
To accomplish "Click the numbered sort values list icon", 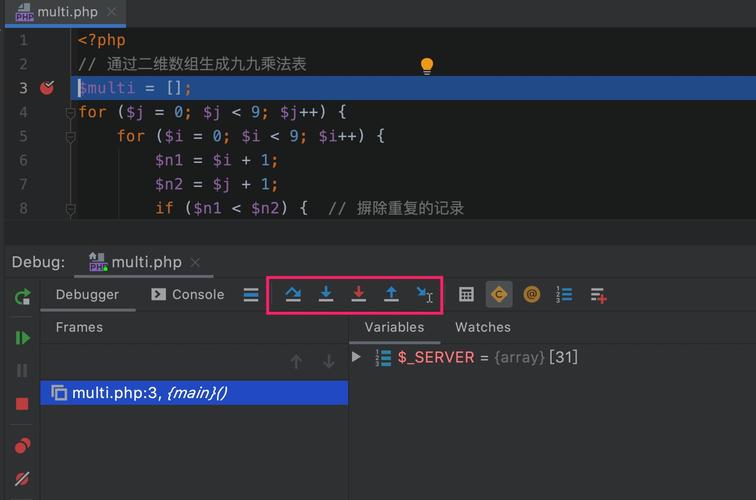I will pos(564,294).
